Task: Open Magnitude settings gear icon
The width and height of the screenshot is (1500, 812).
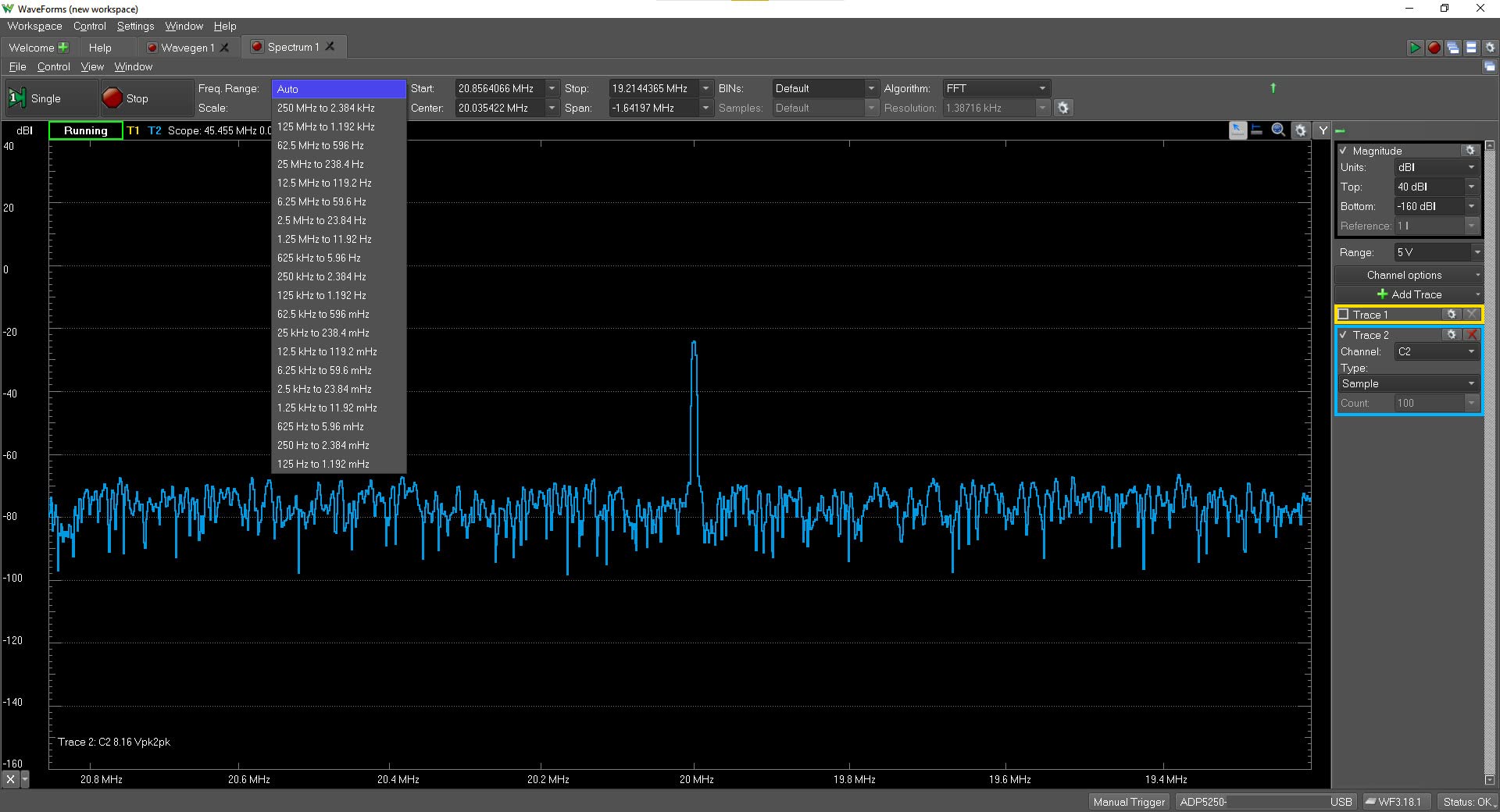Action: [x=1470, y=150]
